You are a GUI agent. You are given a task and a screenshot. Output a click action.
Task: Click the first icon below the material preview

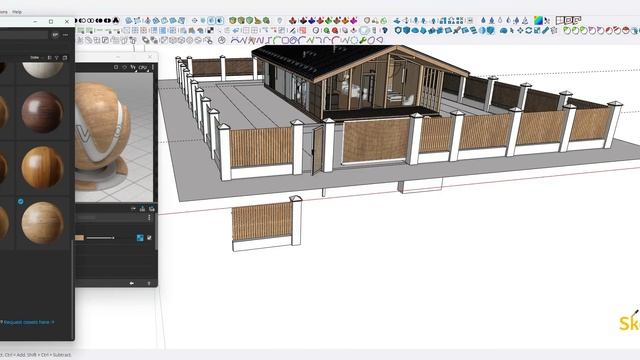tap(133, 209)
